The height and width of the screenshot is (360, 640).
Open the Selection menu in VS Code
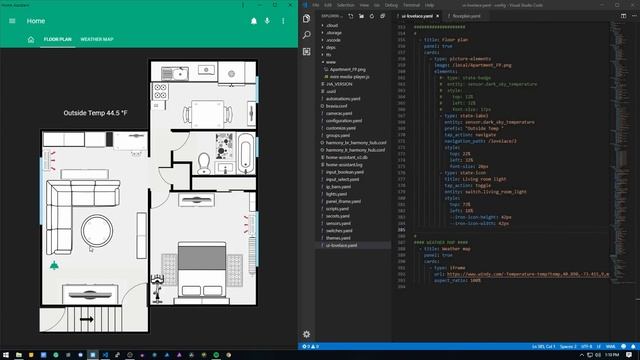click(345, 5)
